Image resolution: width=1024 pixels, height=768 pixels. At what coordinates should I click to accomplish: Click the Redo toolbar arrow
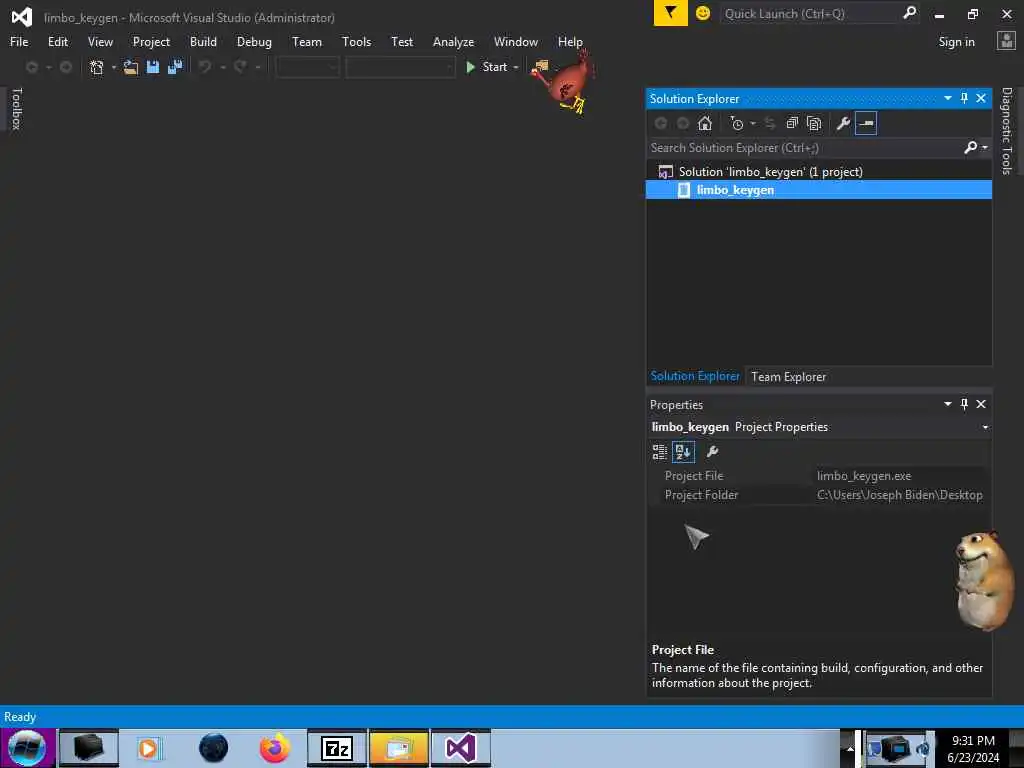point(240,67)
